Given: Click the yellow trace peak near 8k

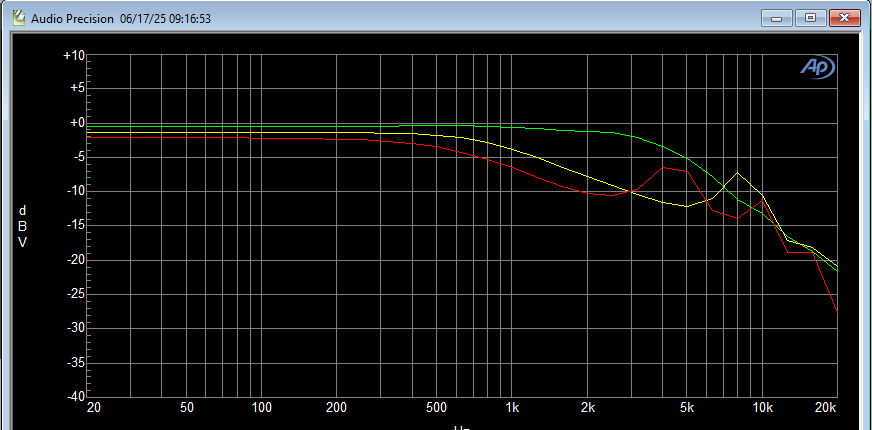Looking at the screenshot, I should (737, 172).
